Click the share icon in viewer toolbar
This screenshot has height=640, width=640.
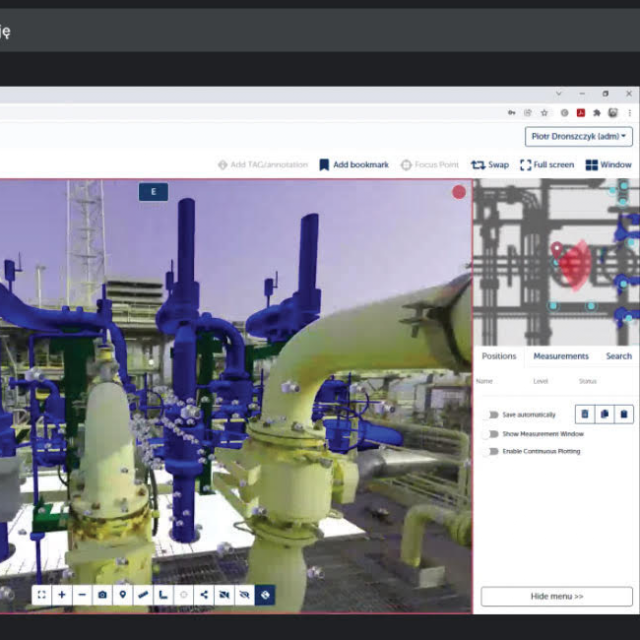coord(204,595)
